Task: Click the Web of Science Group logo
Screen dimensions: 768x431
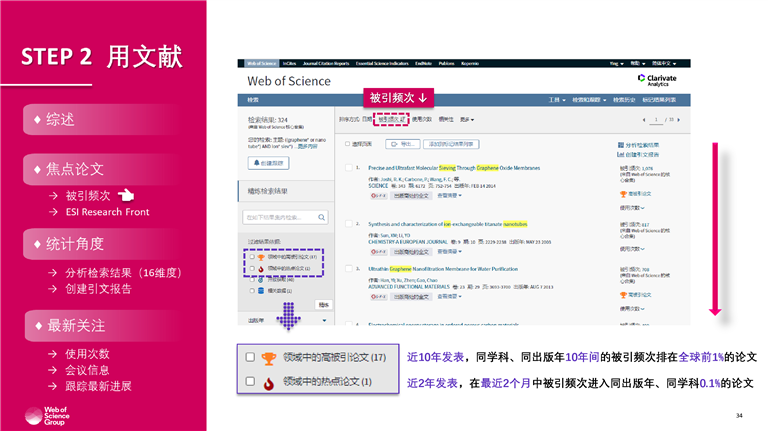Action: click(x=48, y=416)
